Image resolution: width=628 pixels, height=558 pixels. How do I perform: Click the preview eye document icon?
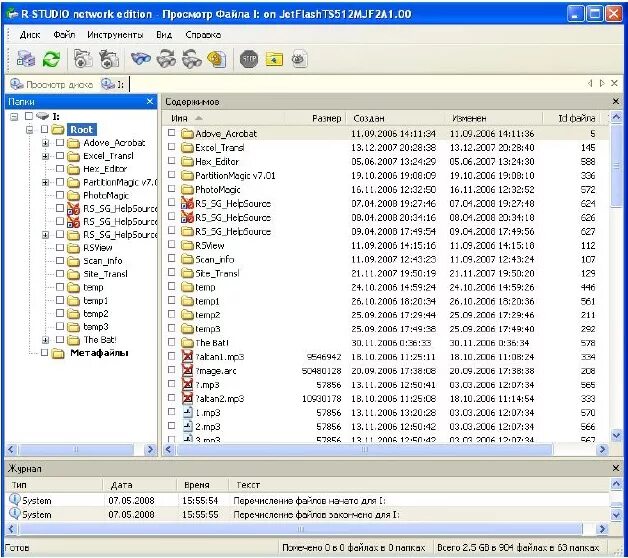(300, 59)
